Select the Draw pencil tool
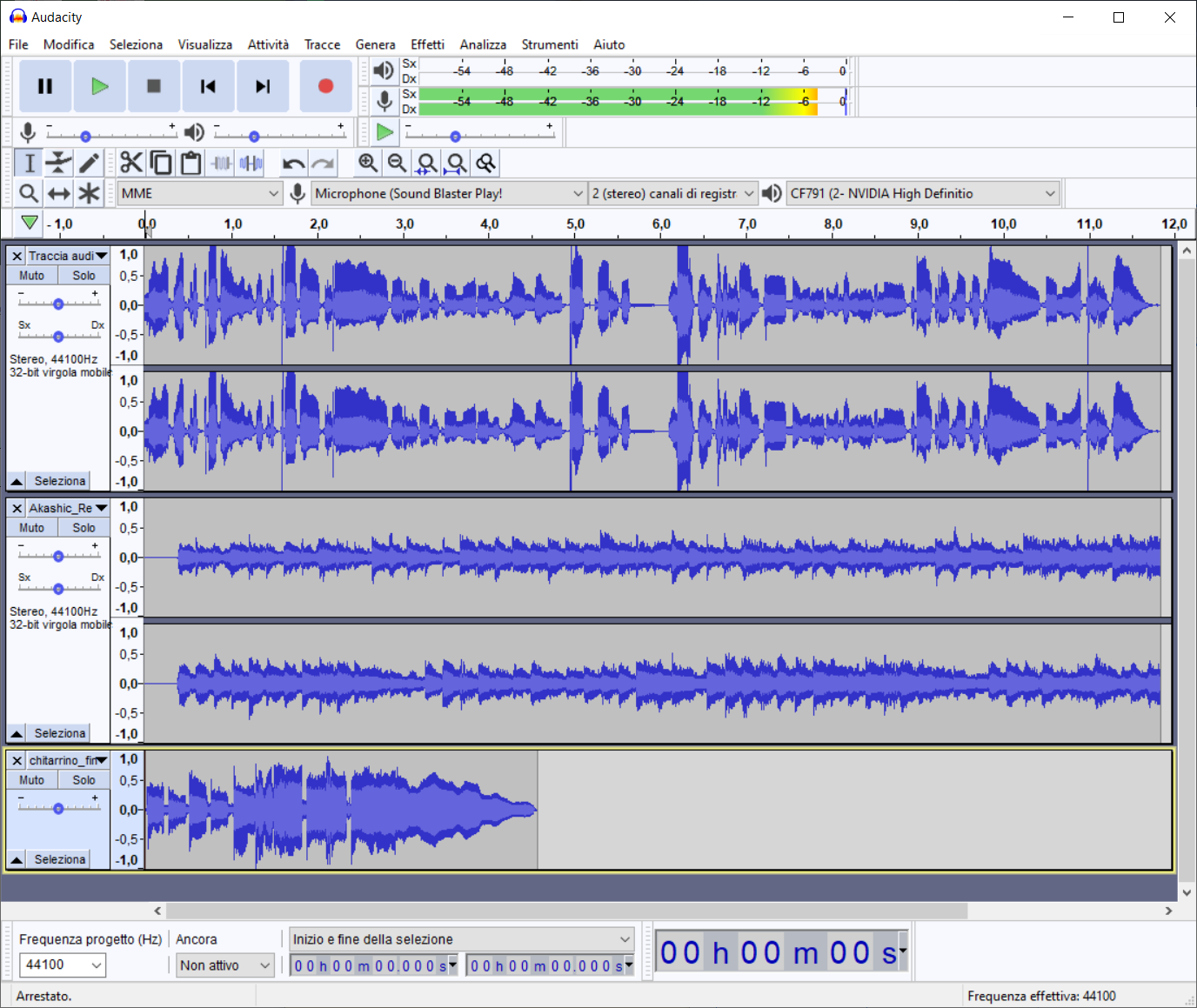This screenshot has height=1008, width=1197. point(89,163)
